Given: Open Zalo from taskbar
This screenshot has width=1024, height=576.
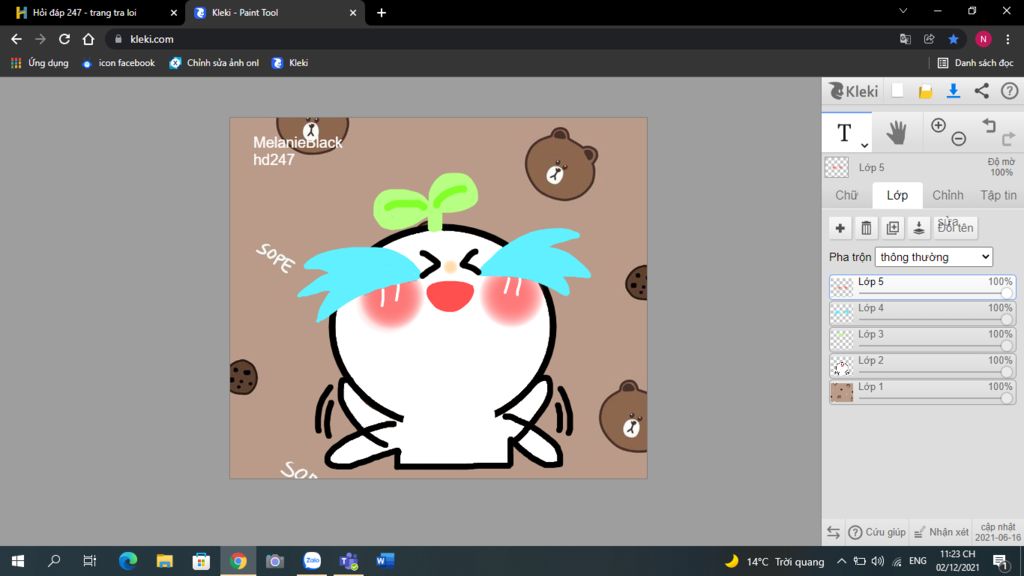Looking at the screenshot, I should [x=312, y=561].
